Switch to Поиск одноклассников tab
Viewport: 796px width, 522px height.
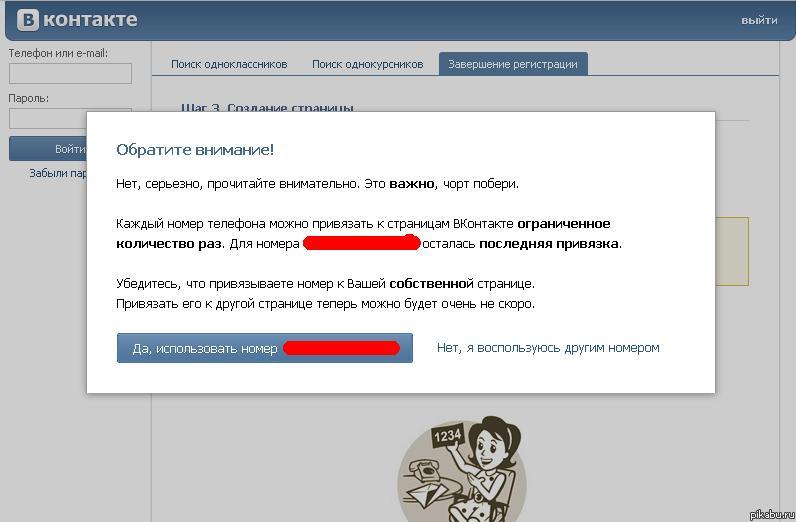coord(229,64)
